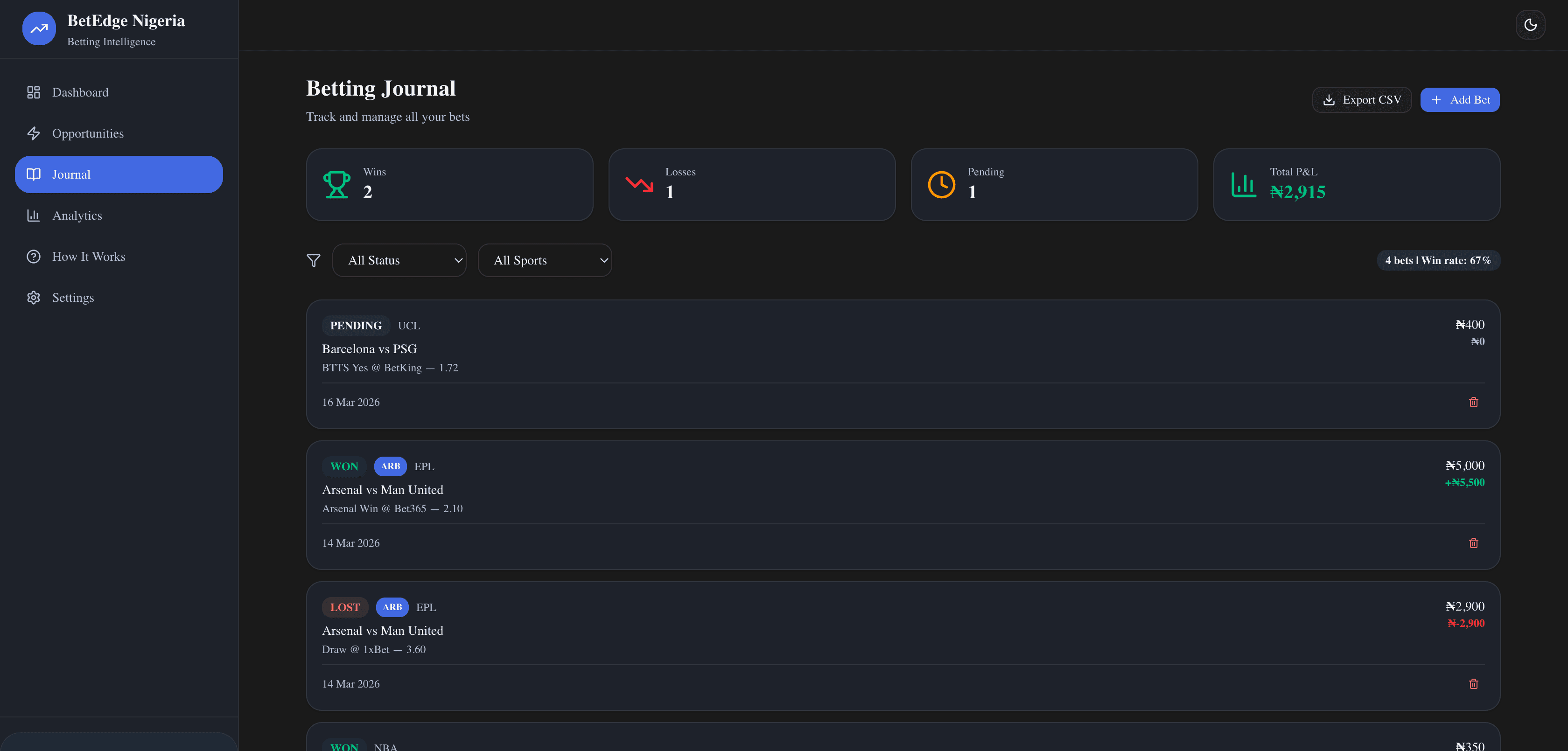The height and width of the screenshot is (751, 1568).
Task: Click the Export CSV button
Action: [1362, 99]
